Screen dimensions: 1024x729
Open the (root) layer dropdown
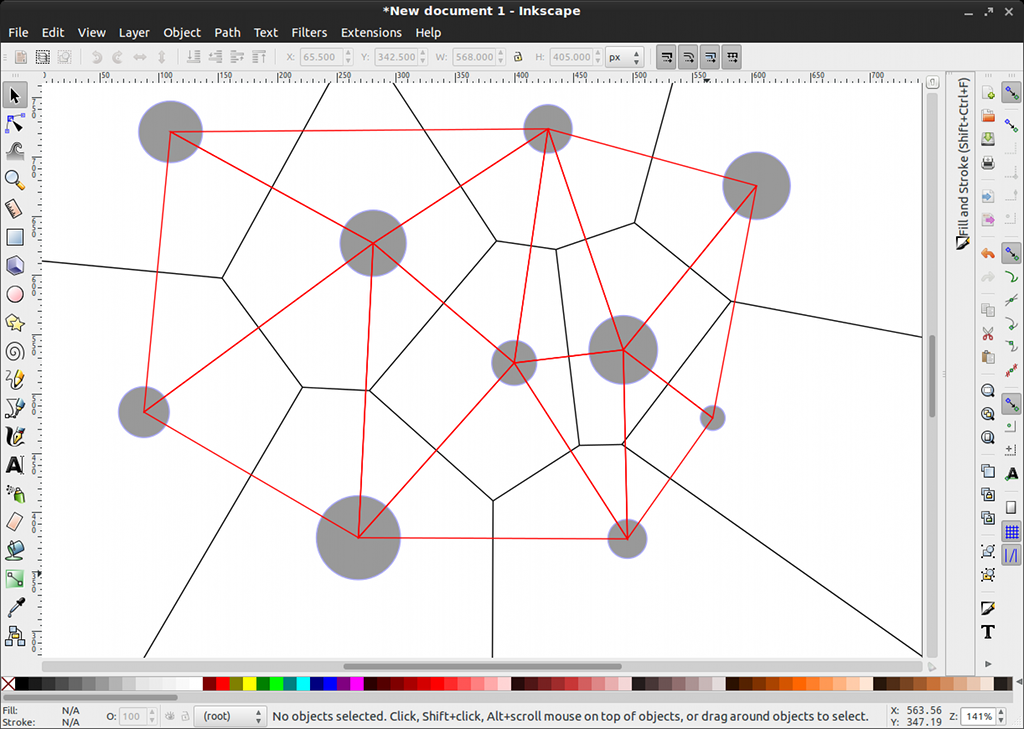(x=230, y=716)
